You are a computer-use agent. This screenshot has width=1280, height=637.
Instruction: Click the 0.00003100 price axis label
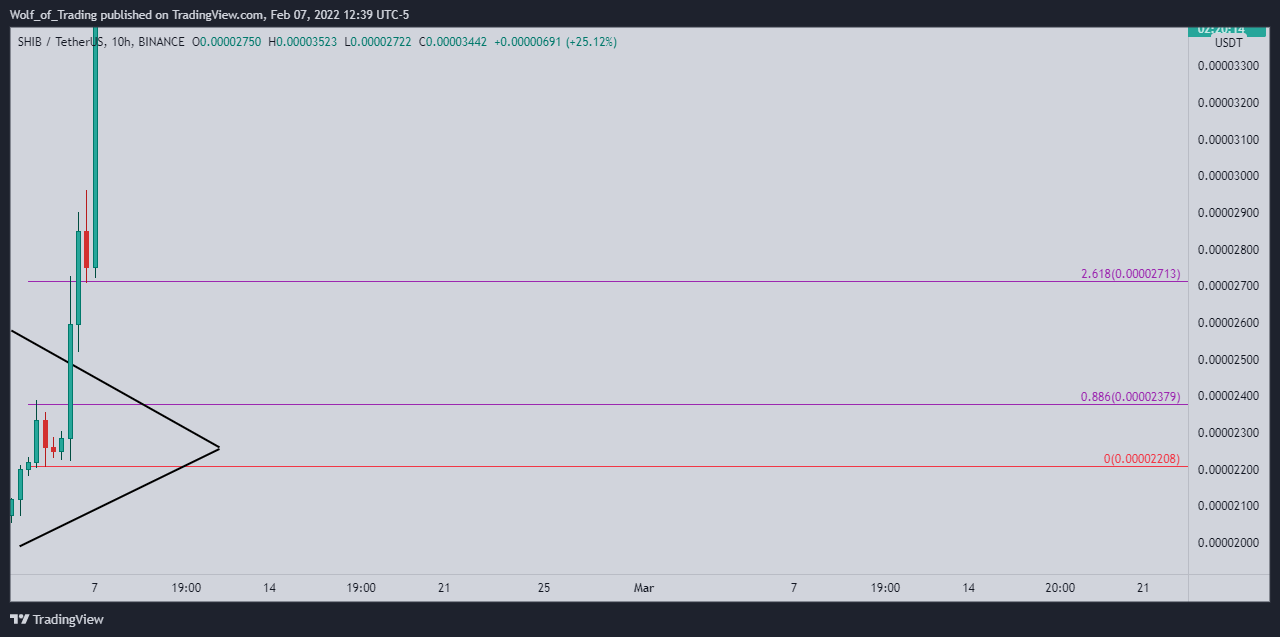coord(1228,139)
